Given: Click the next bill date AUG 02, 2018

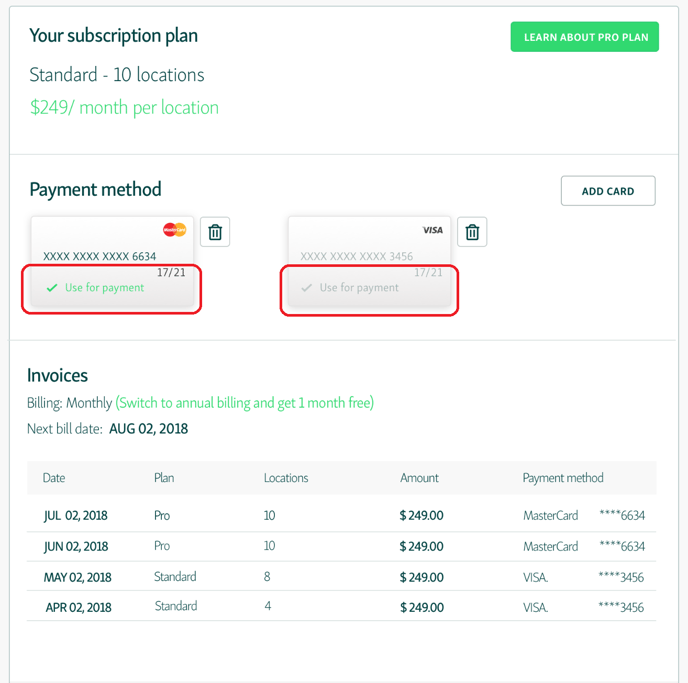Looking at the screenshot, I should (x=148, y=429).
